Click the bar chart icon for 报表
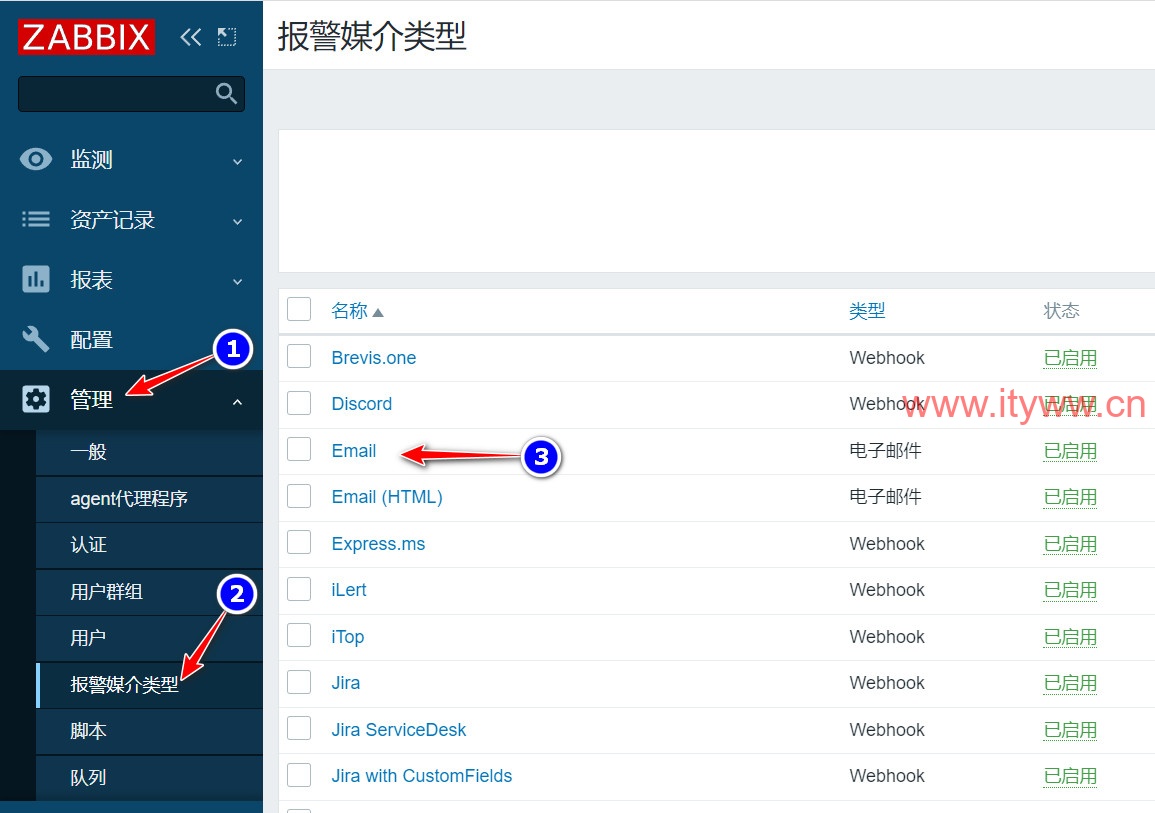The height and width of the screenshot is (813, 1155). pos(35,280)
